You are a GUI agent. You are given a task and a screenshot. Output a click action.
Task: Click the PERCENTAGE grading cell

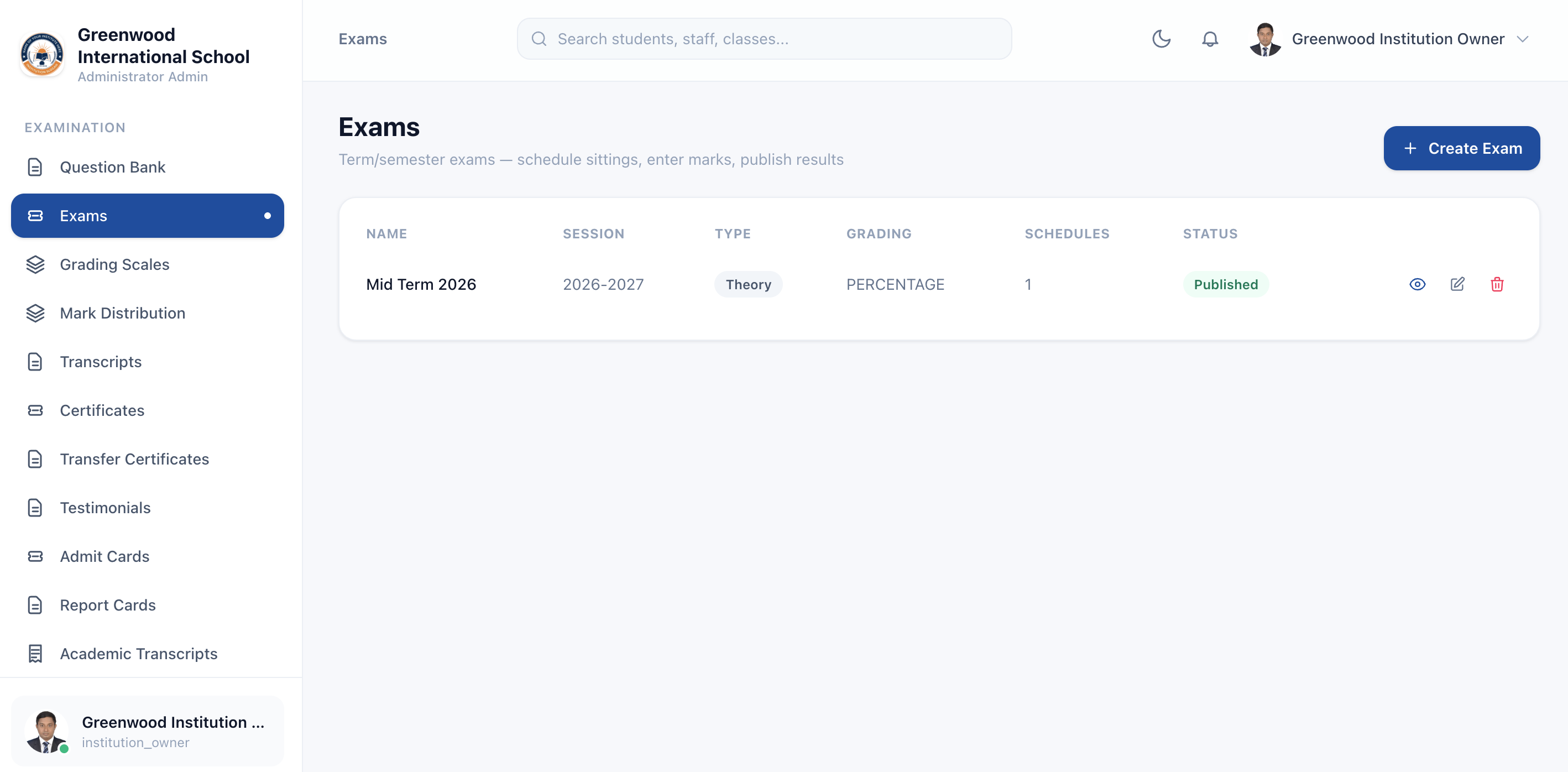point(895,284)
